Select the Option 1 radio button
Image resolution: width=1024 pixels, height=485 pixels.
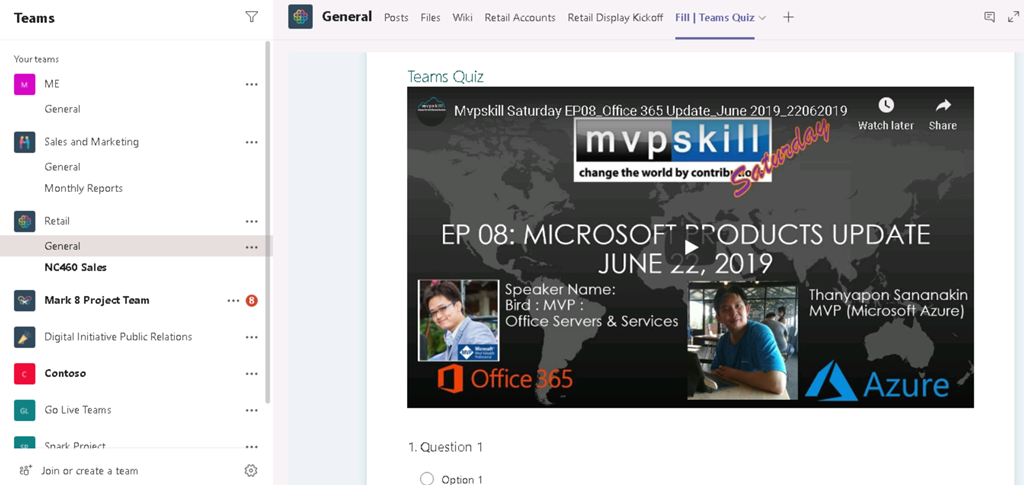click(x=426, y=478)
